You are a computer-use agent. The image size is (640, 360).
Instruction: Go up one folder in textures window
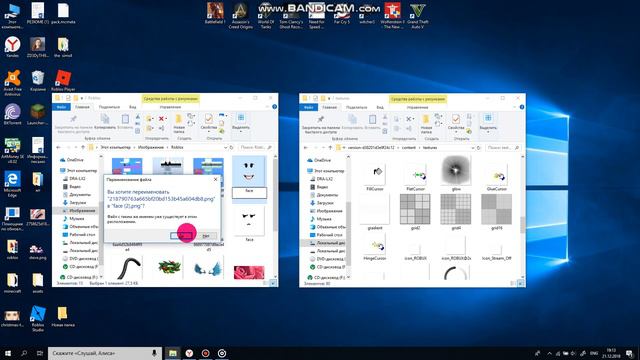coord(330,148)
